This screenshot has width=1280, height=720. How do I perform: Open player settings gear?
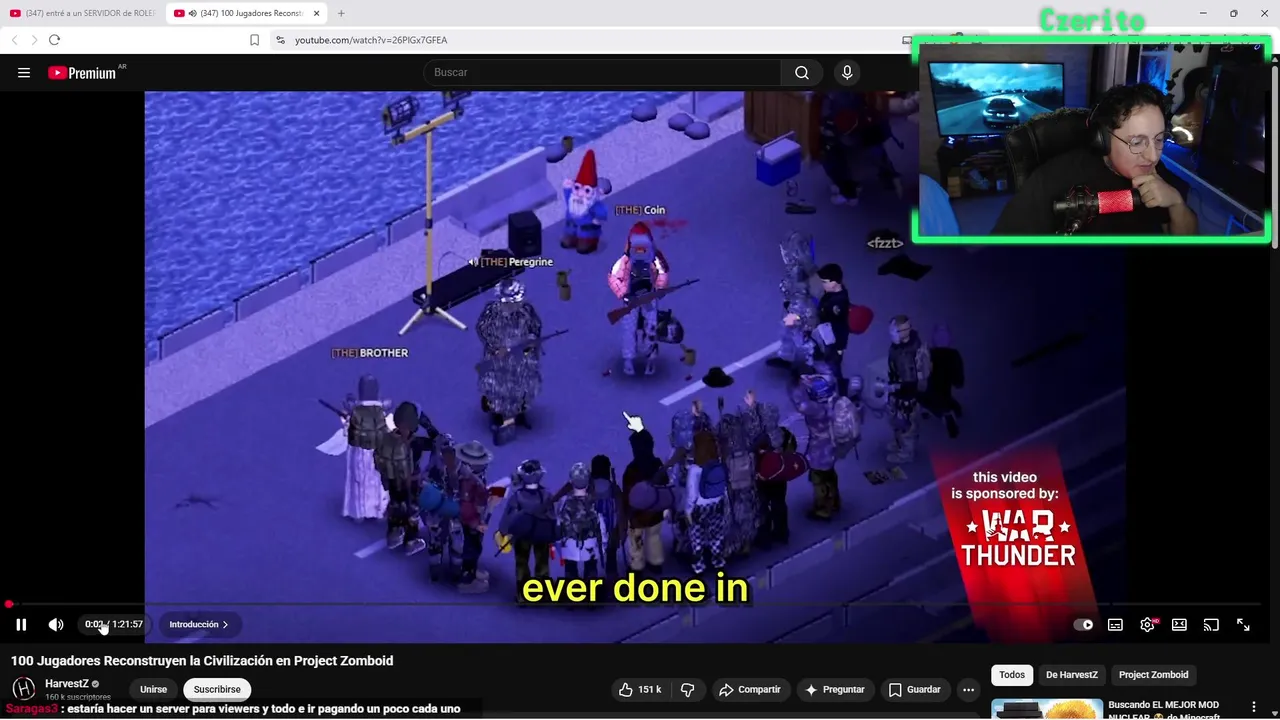(x=1147, y=624)
